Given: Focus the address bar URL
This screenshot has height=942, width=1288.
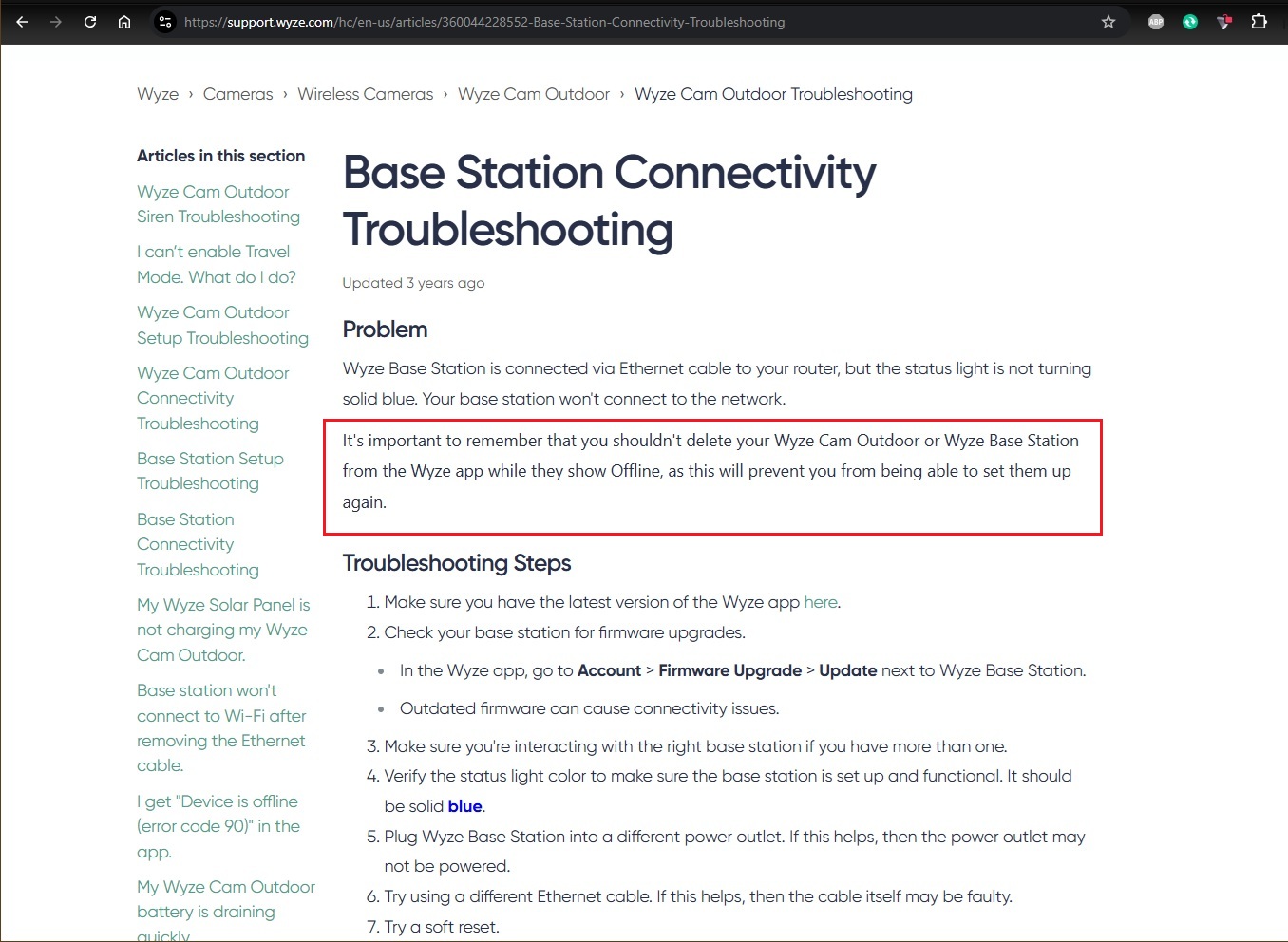Looking at the screenshot, I should [484, 22].
